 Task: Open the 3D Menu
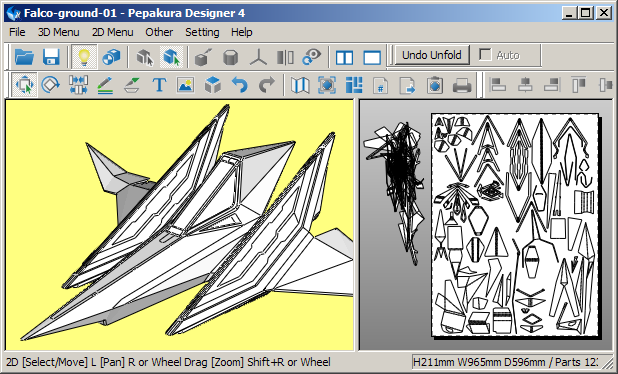click(58, 32)
